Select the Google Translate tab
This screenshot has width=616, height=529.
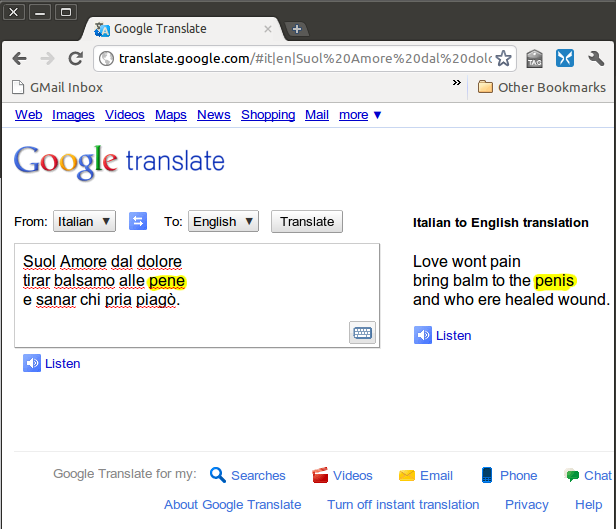pos(182,29)
